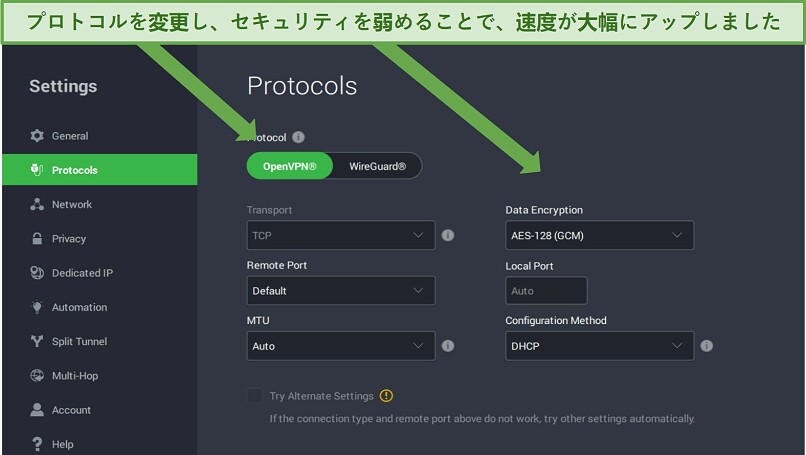Open Protocols settings section
Image resolution: width=806 pixels, height=455 pixels.
click(100, 170)
